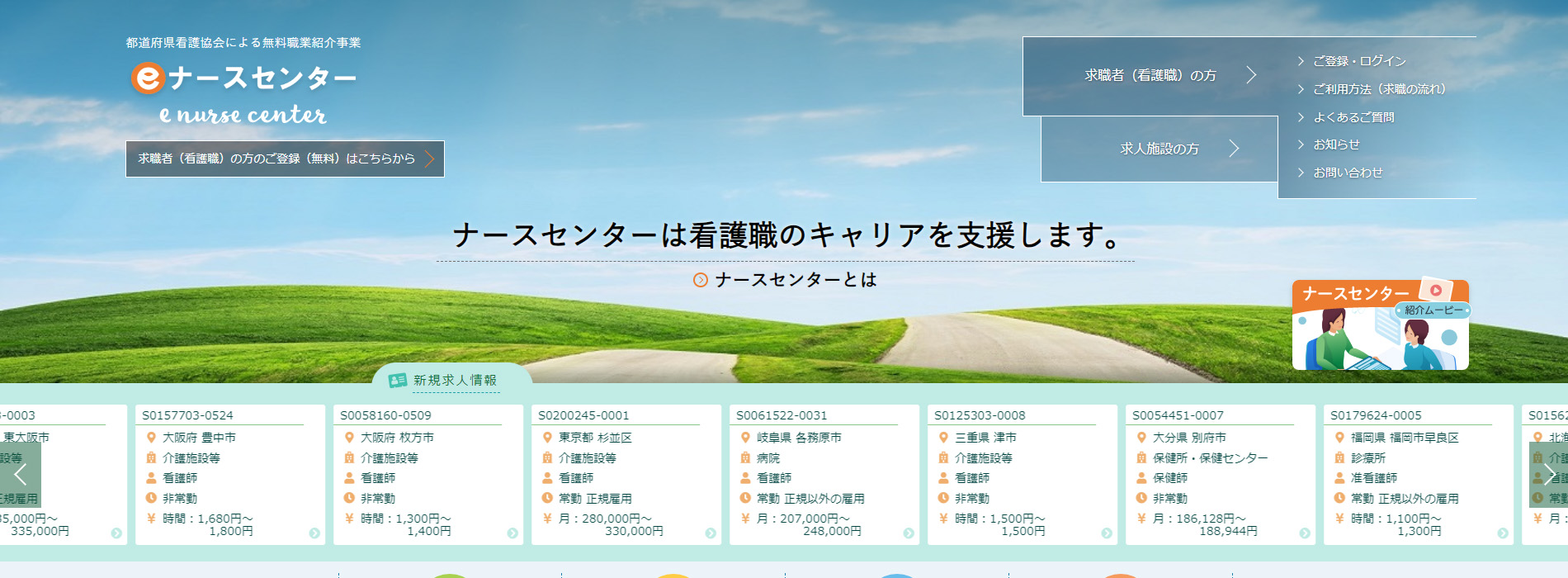This screenshot has width=1568, height=578.
Task: Click the chevron on the registration button
Action: pyautogui.click(x=429, y=159)
